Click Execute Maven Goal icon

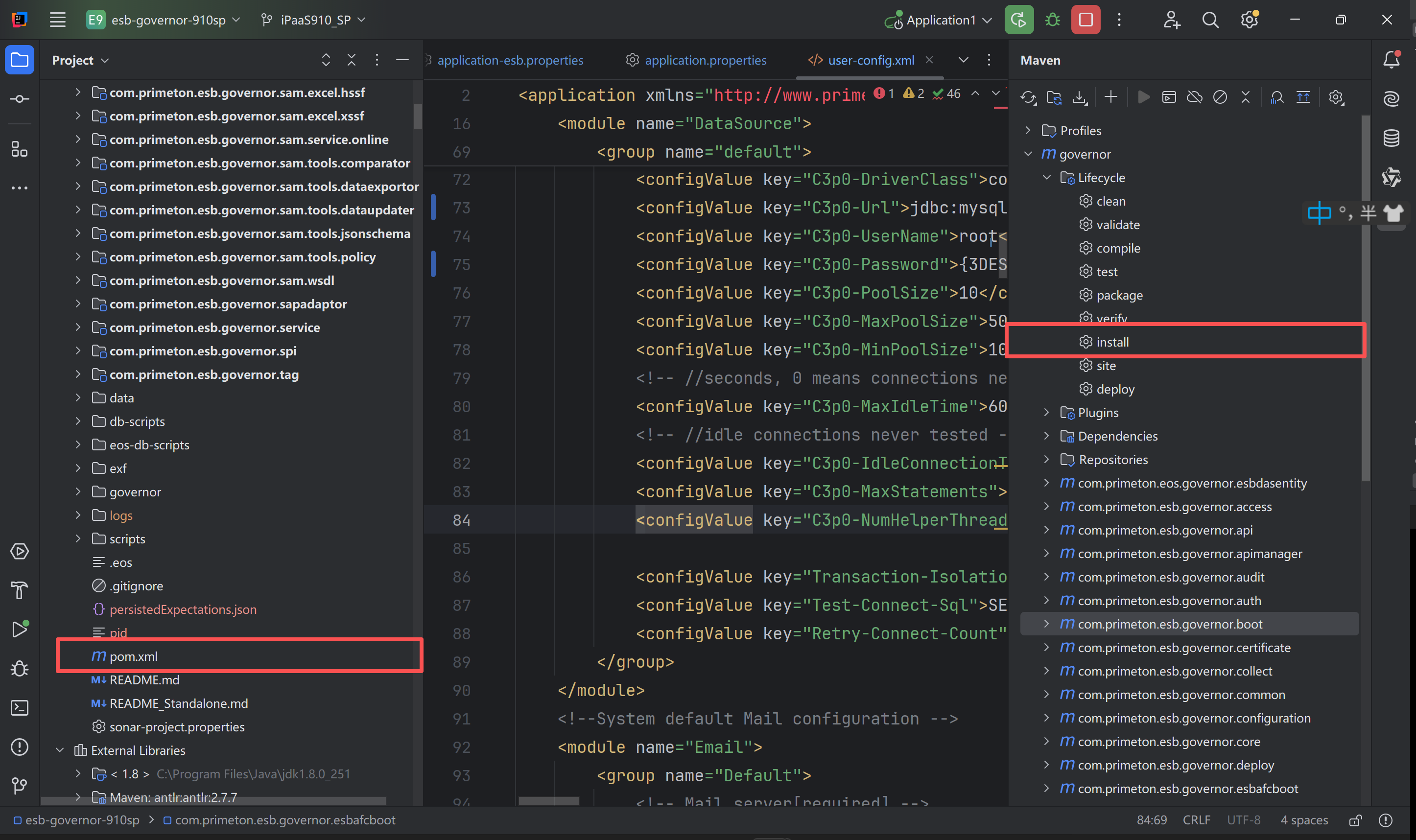(x=1169, y=97)
